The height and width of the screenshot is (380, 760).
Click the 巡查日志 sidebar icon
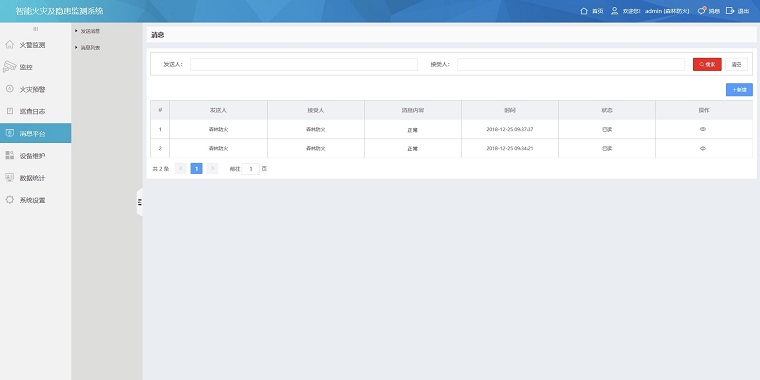(x=10, y=111)
